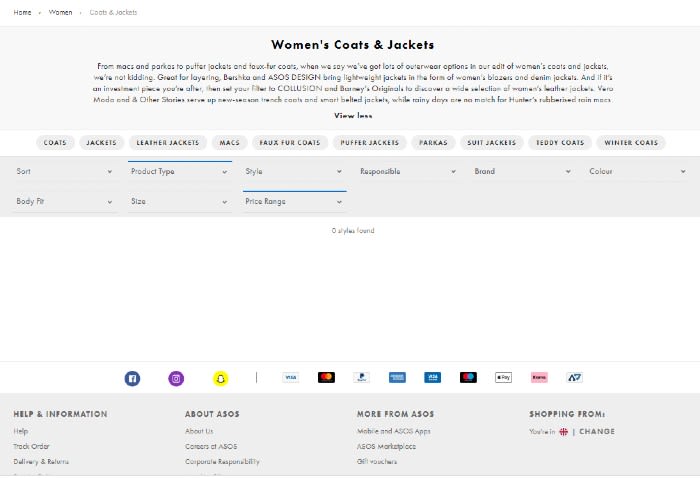Click the American Express payment logo
The height and width of the screenshot is (478, 700).
coord(397,378)
